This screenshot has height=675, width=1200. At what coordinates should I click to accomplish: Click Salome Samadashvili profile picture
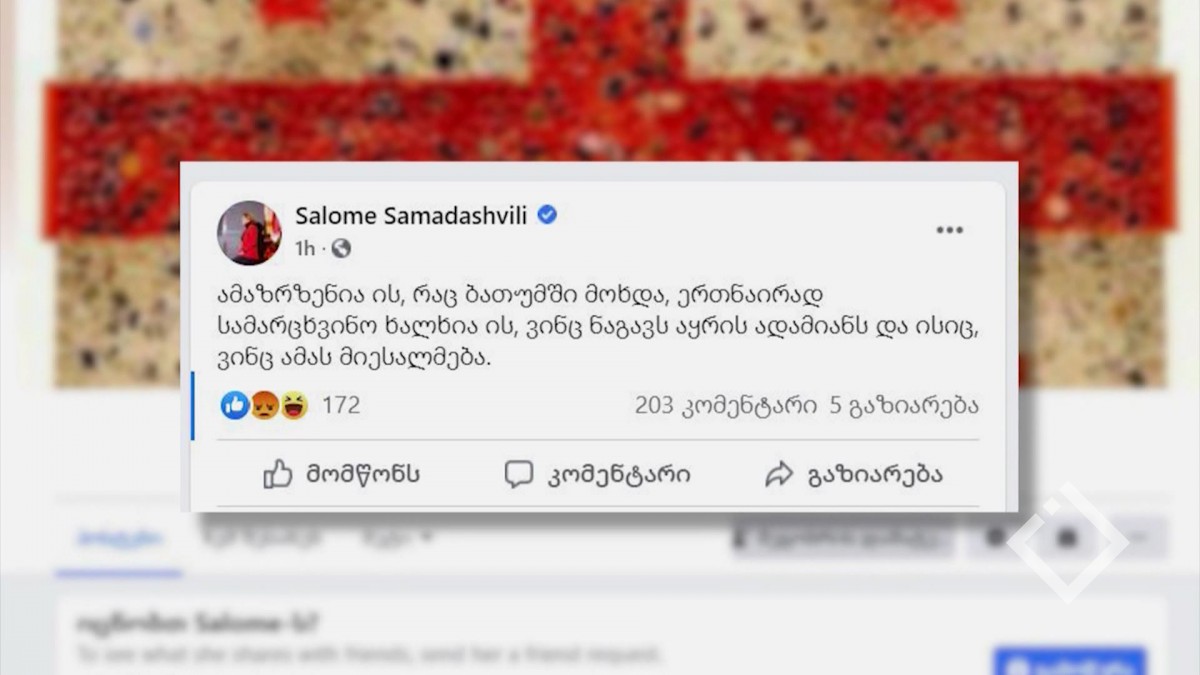[248, 232]
